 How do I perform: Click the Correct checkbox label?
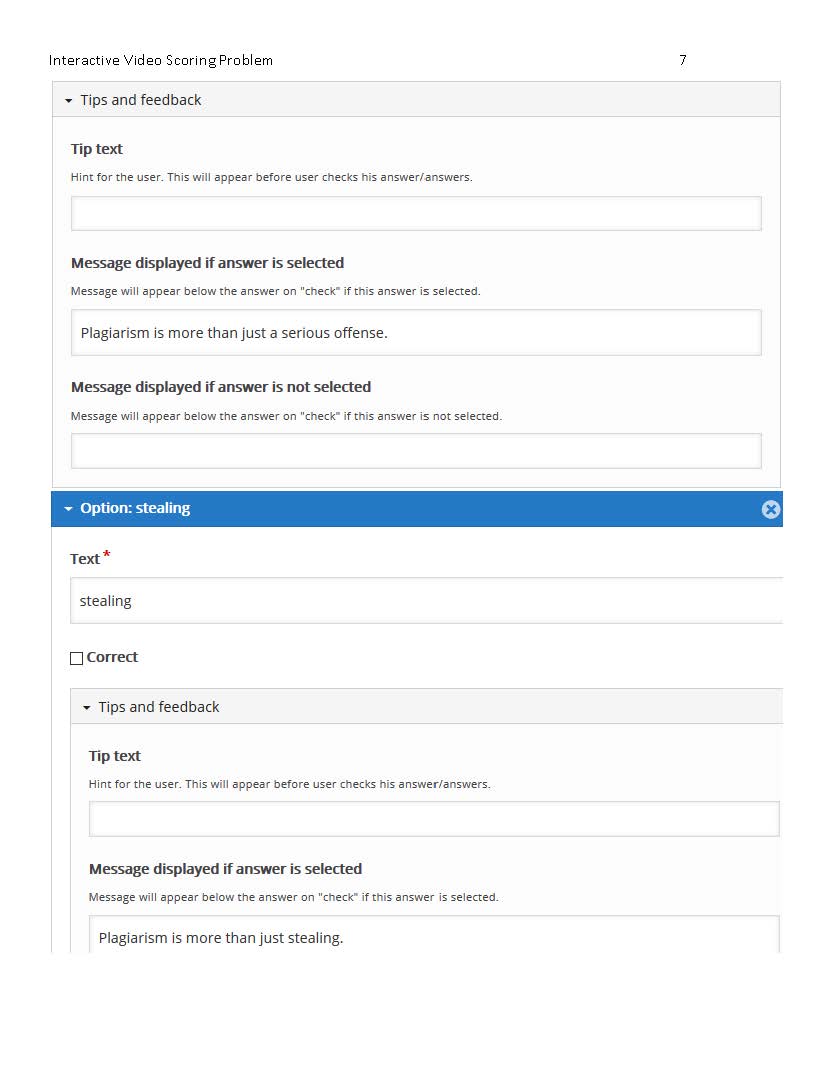tap(112, 657)
